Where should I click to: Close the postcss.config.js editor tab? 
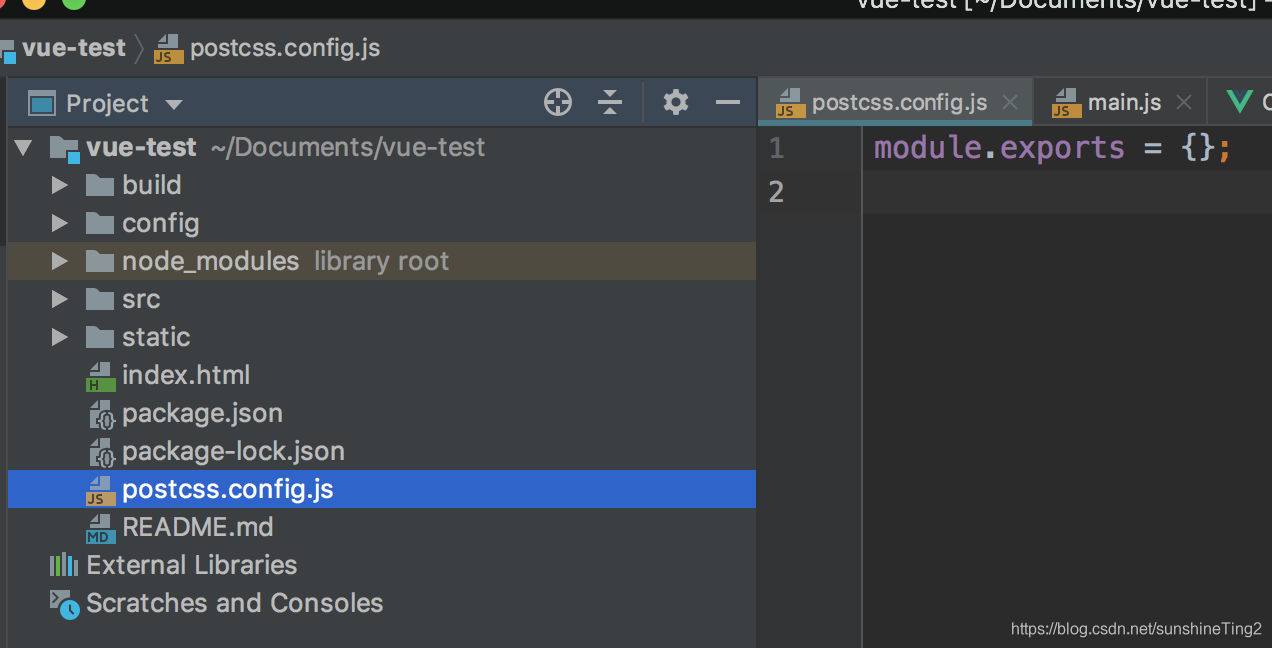click(x=1010, y=102)
